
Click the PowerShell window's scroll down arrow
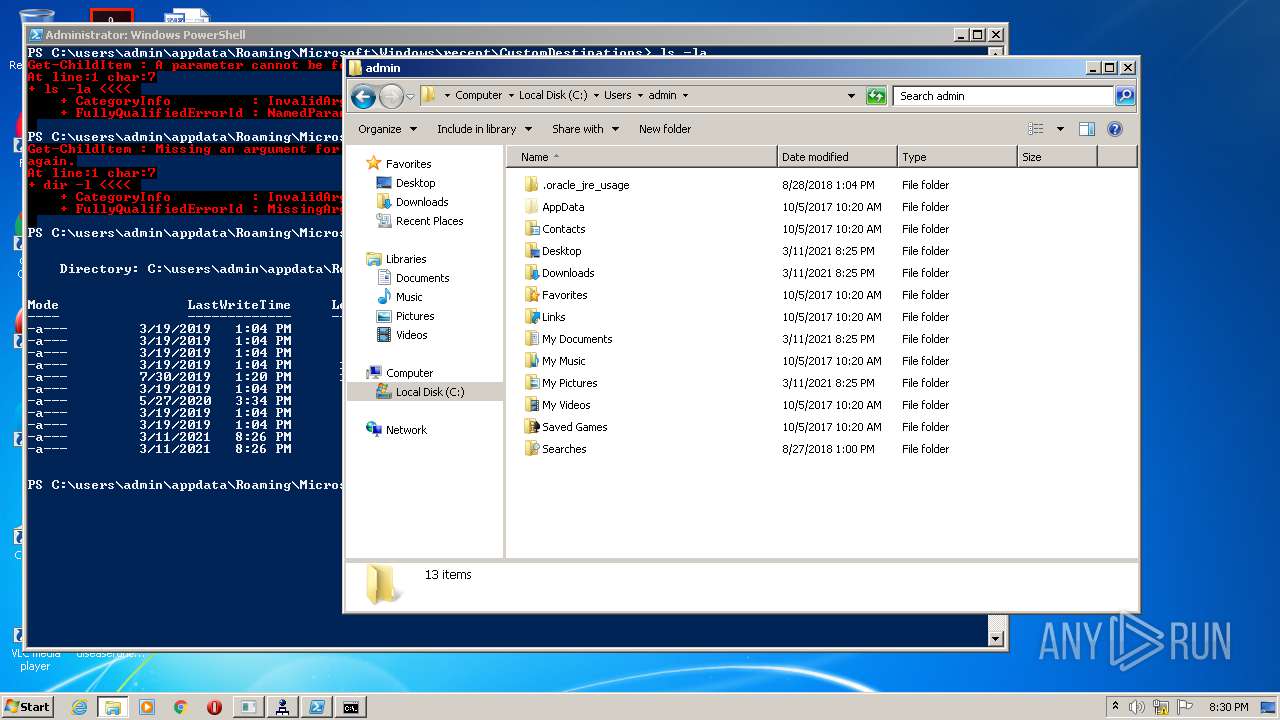(x=995, y=638)
